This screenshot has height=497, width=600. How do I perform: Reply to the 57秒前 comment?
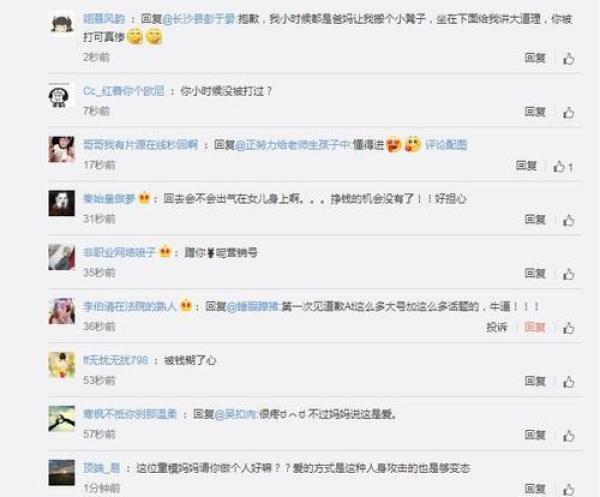coord(535,435)
